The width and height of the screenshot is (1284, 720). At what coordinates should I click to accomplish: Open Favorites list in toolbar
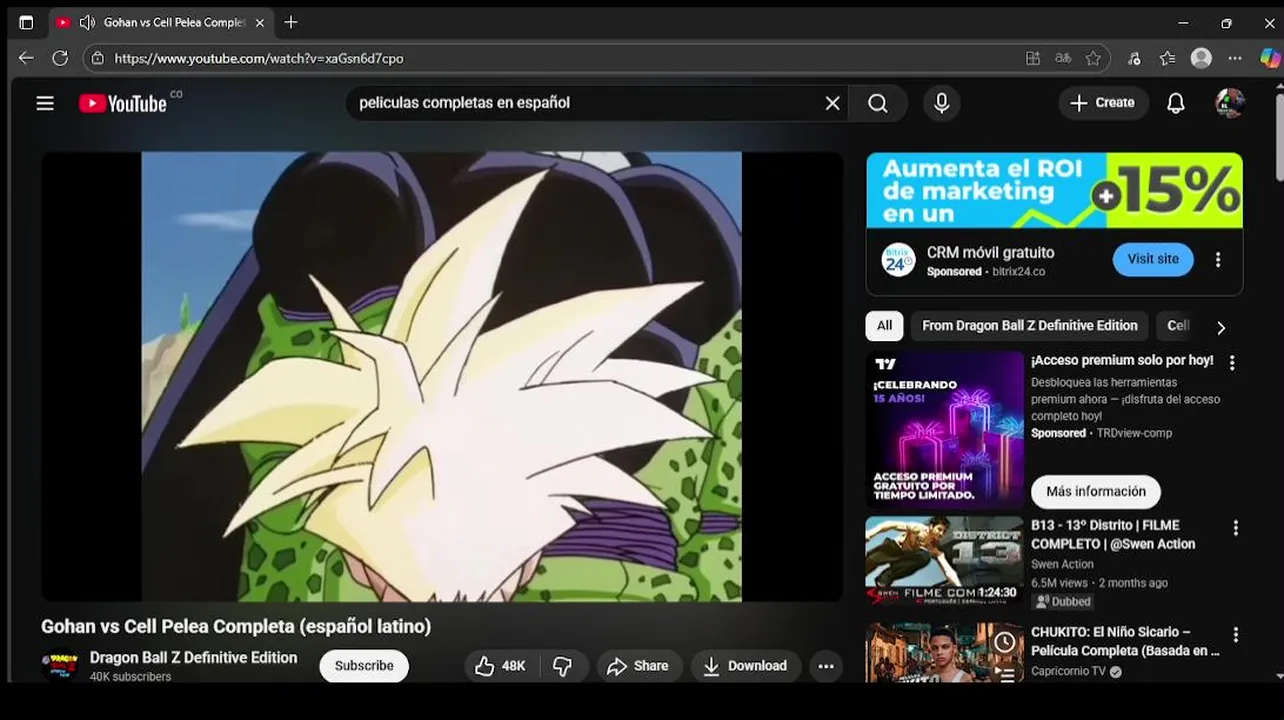tap(1167, 58)
